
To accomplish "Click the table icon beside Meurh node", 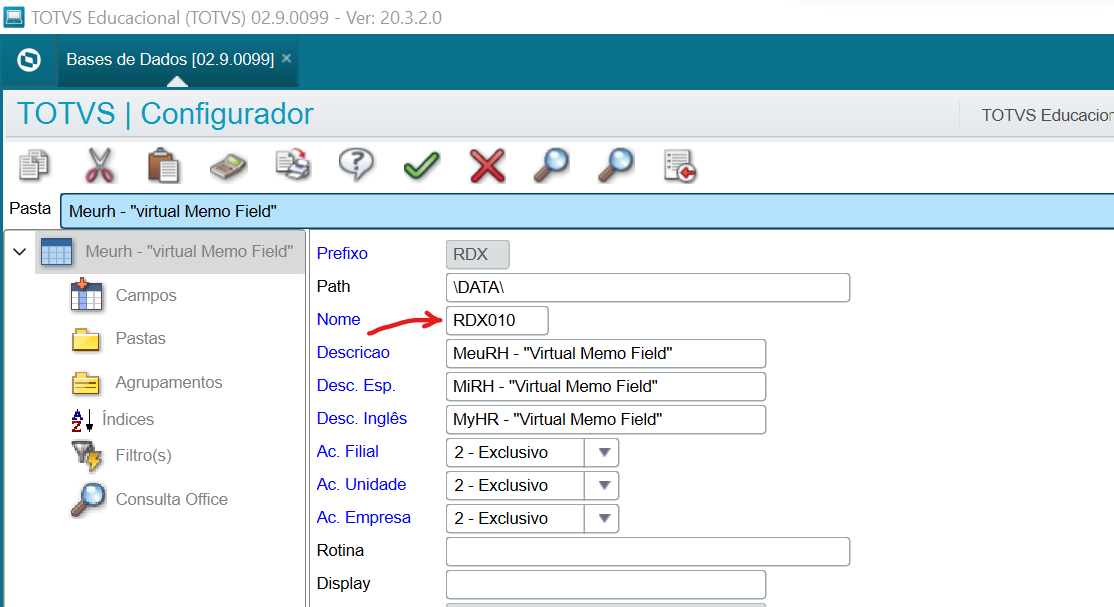I will point(57,252).
